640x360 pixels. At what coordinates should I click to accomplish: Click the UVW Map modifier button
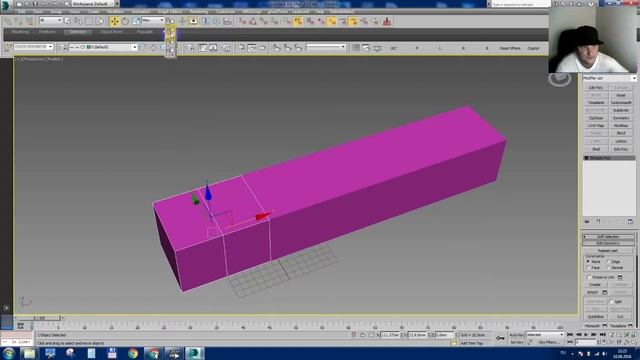[x=596, y=126]
